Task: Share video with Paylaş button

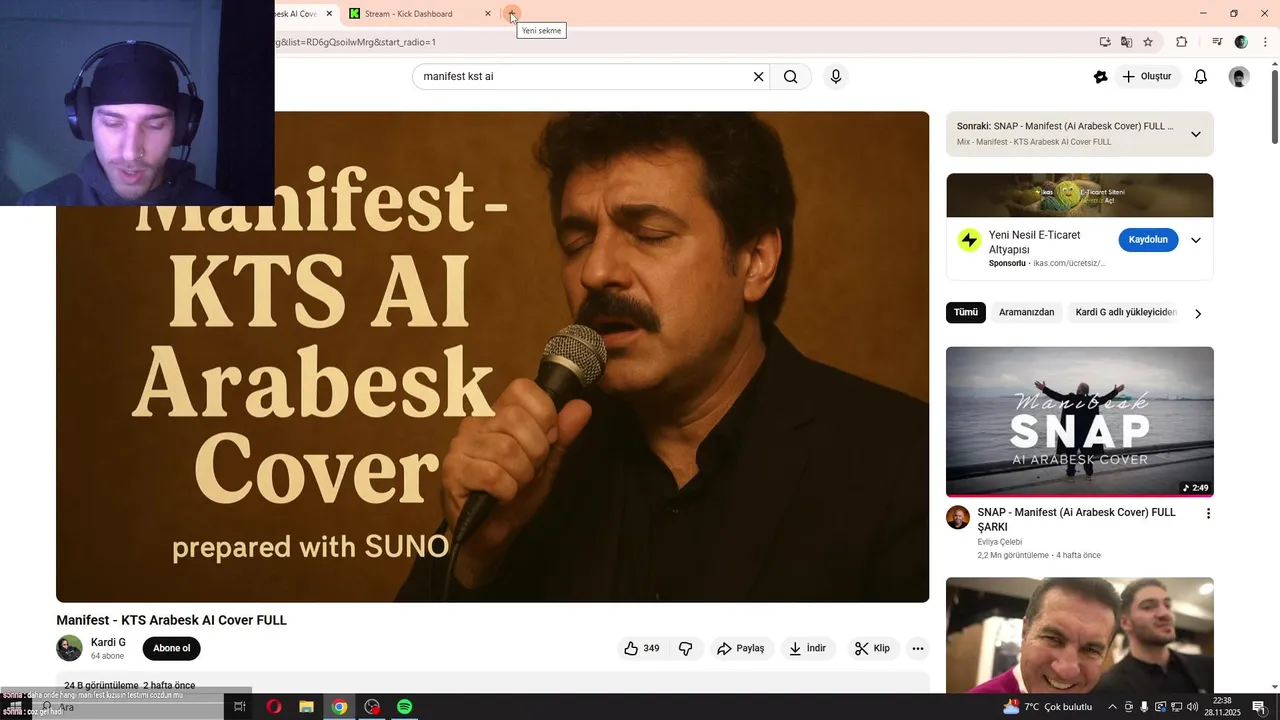Action: (x=741, y=648)
